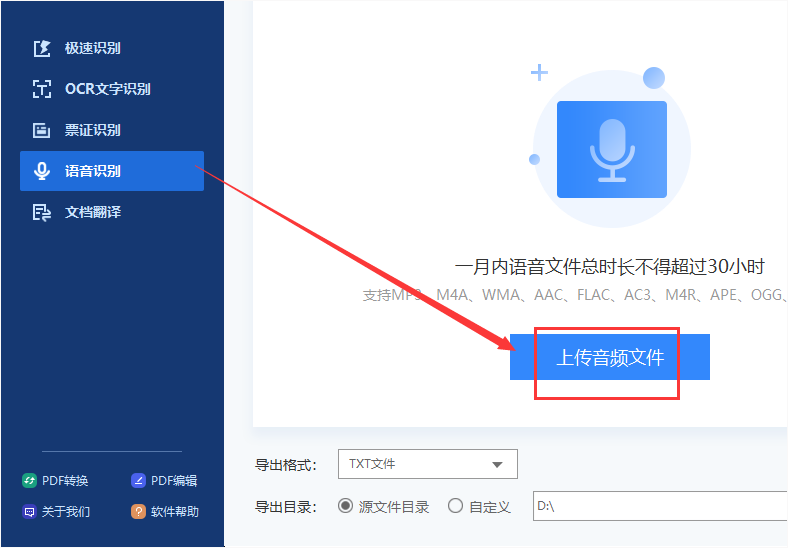Click the orange 软件帮助 question icon

point(138,512)
